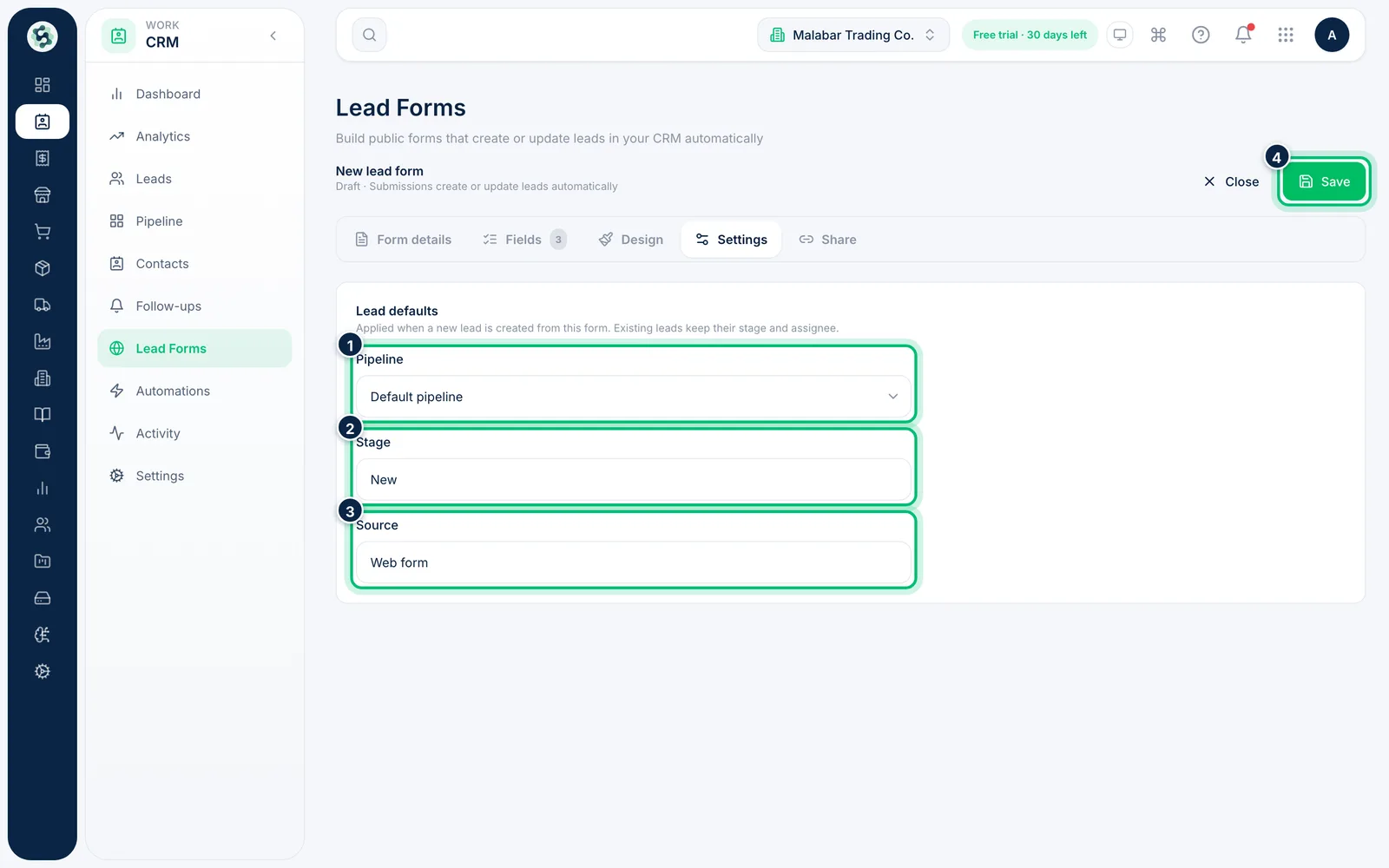1389x868 pixels.
Task: Open Contacts in the CRM sidebar
Action: coord(194,264)
